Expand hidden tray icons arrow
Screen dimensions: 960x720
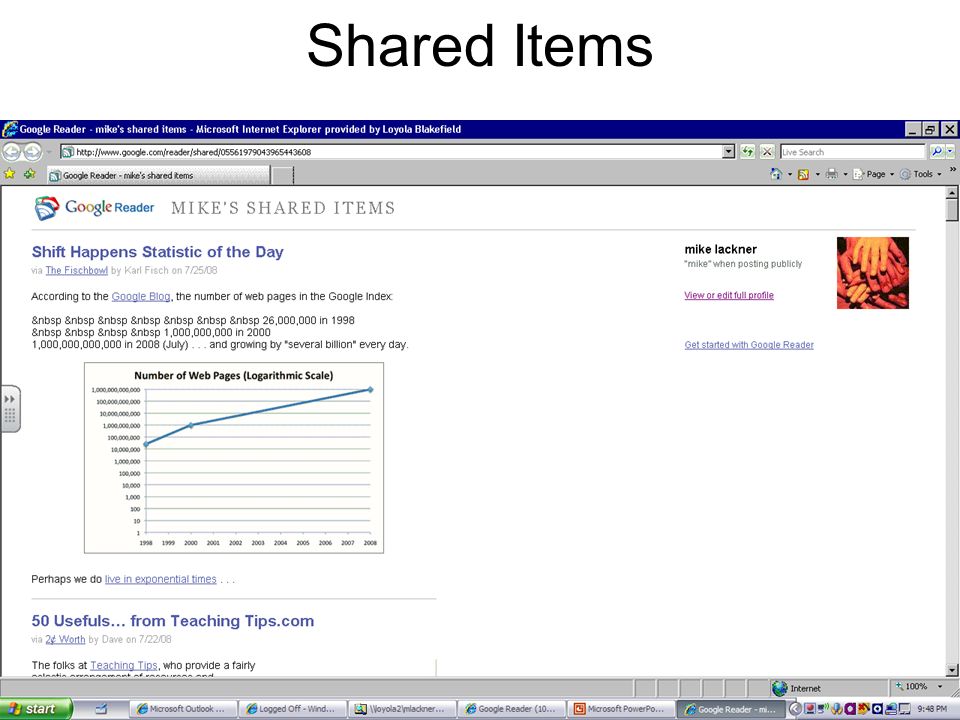[x=795, y=709]
